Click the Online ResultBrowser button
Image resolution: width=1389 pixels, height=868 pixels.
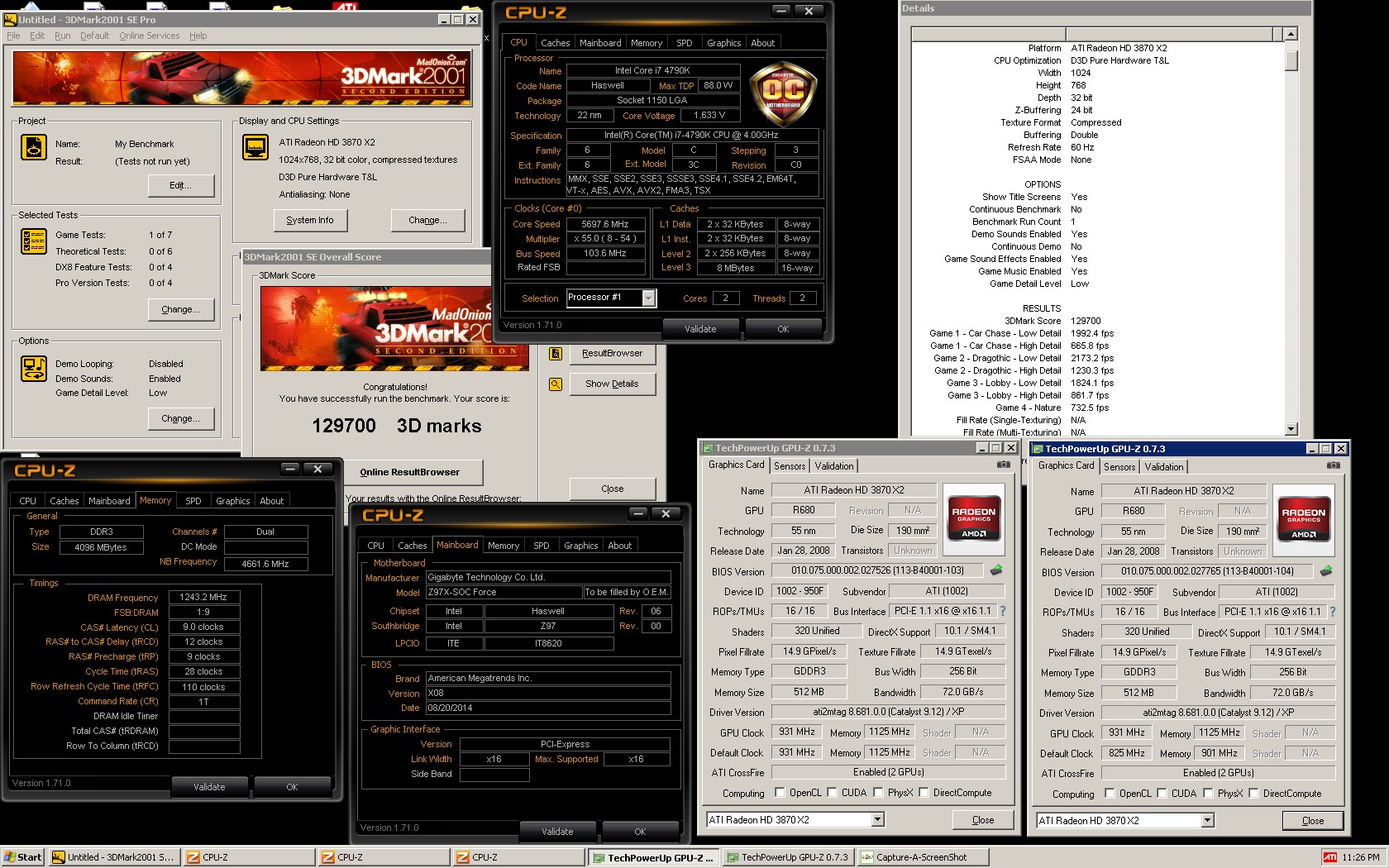pyautogui.click(x=409, y=473)
